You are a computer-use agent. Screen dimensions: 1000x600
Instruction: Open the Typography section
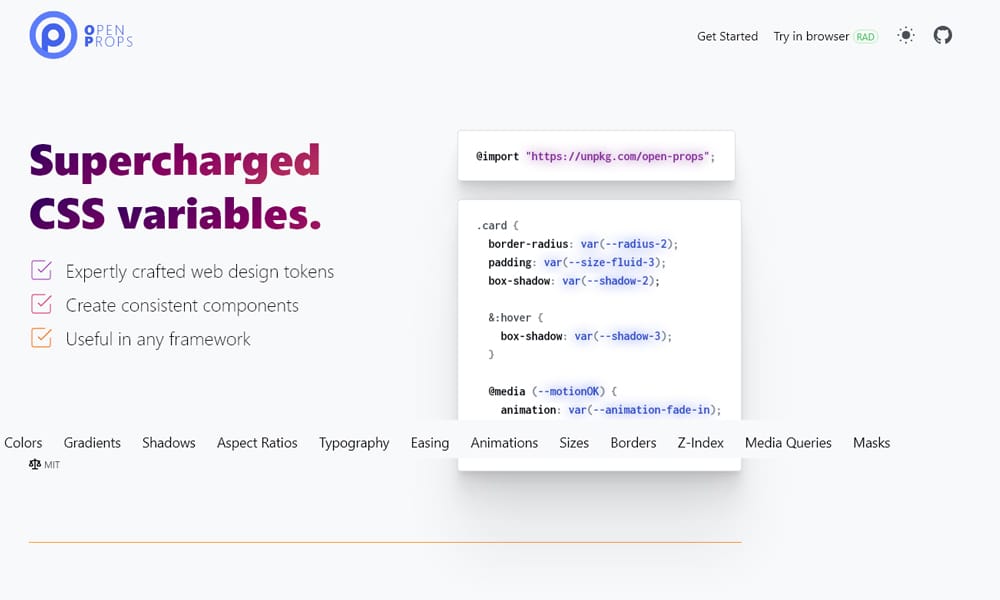pyautogui.click(x=354, y=442)
